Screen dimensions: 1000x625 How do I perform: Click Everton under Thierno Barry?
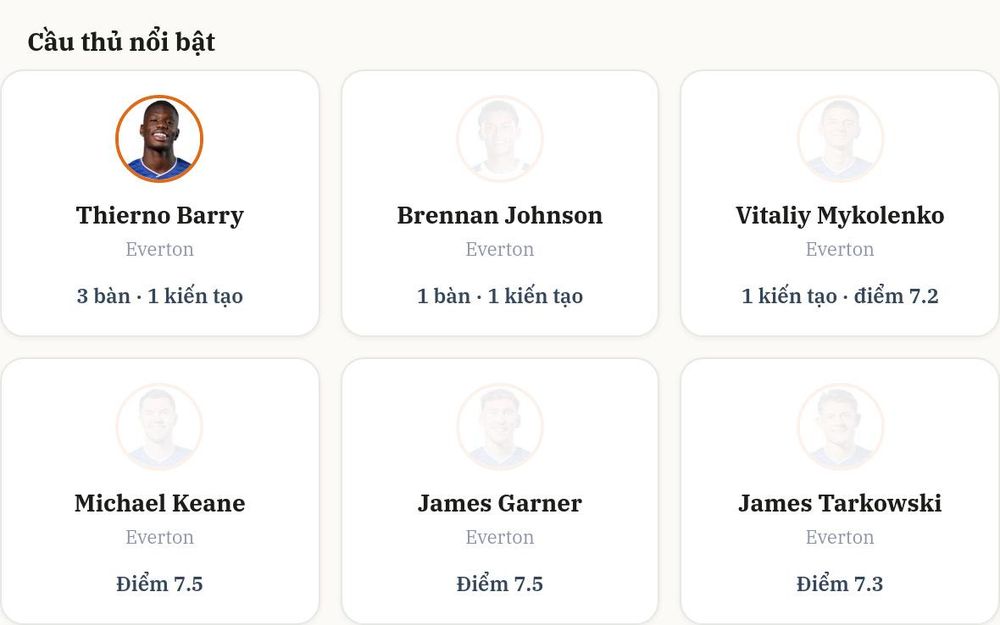pyautogui.click(x=159, y=249)
